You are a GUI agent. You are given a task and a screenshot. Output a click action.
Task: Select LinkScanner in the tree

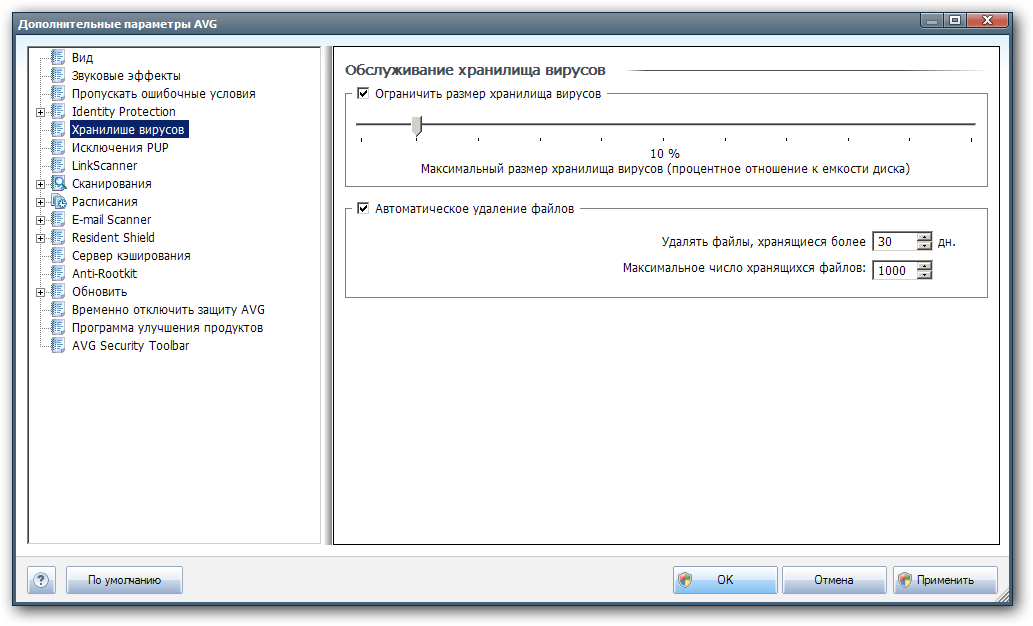tap(104, 165)
